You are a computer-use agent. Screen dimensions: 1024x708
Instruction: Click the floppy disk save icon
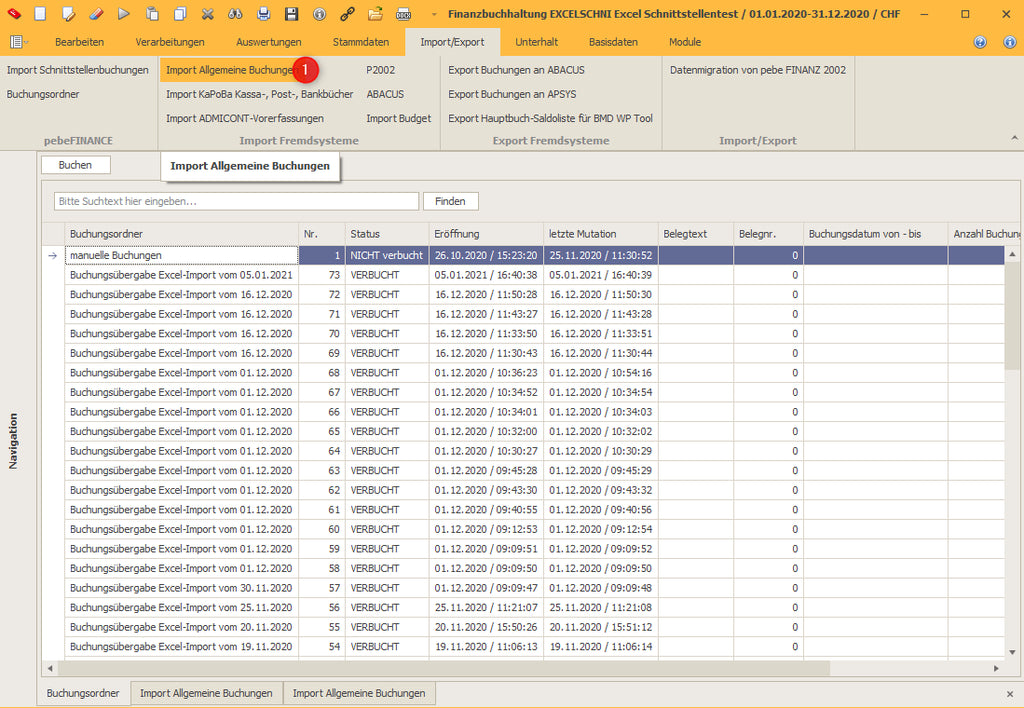(x=291, y=14)
